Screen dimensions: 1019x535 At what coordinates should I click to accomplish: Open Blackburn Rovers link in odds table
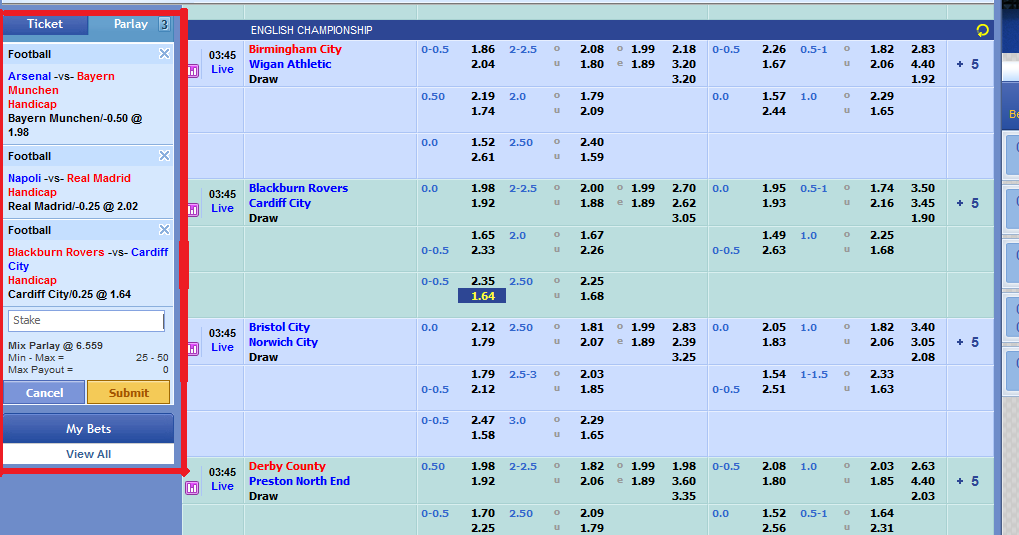coord(298,189)
